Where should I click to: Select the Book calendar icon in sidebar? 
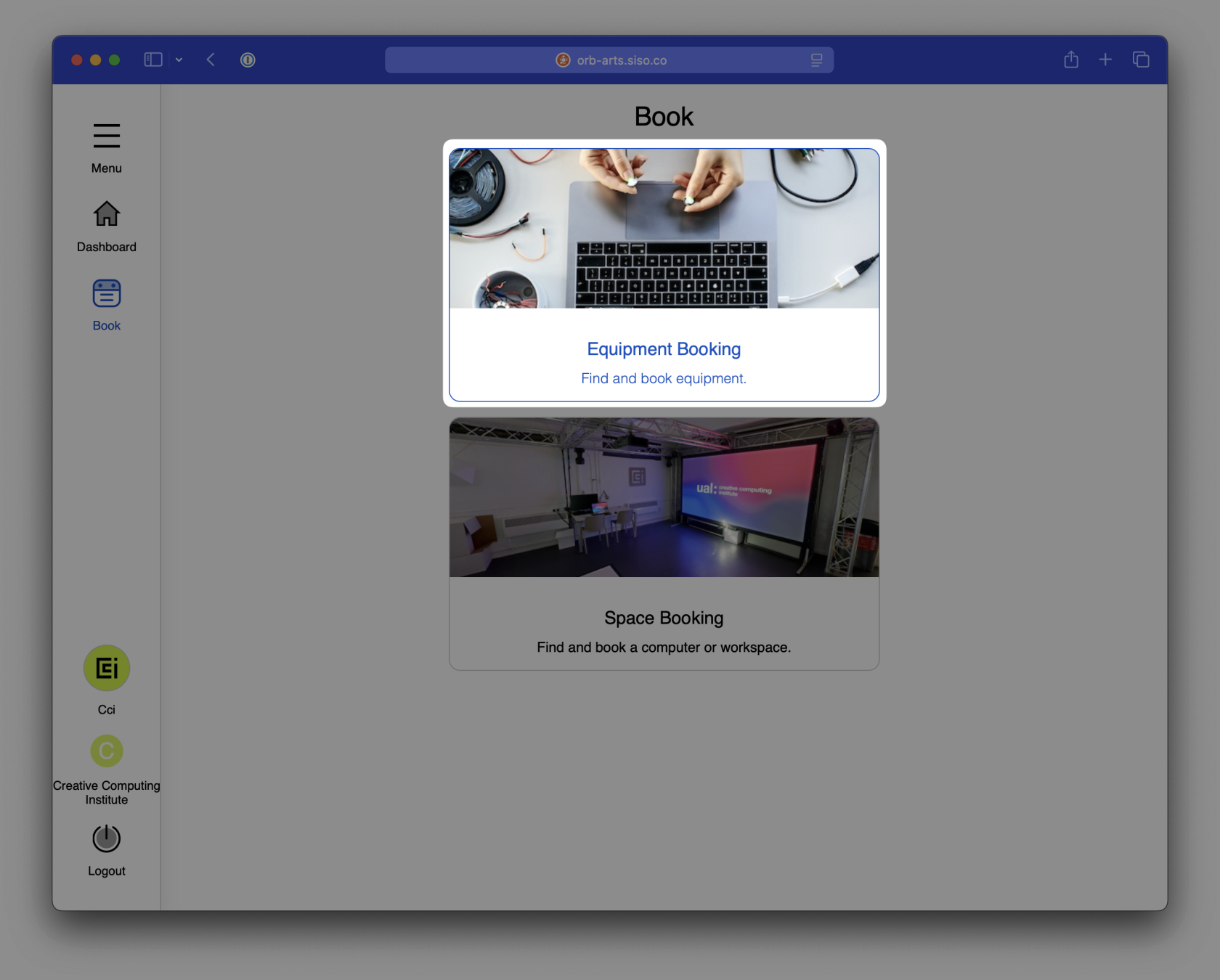tap(106, 293)
